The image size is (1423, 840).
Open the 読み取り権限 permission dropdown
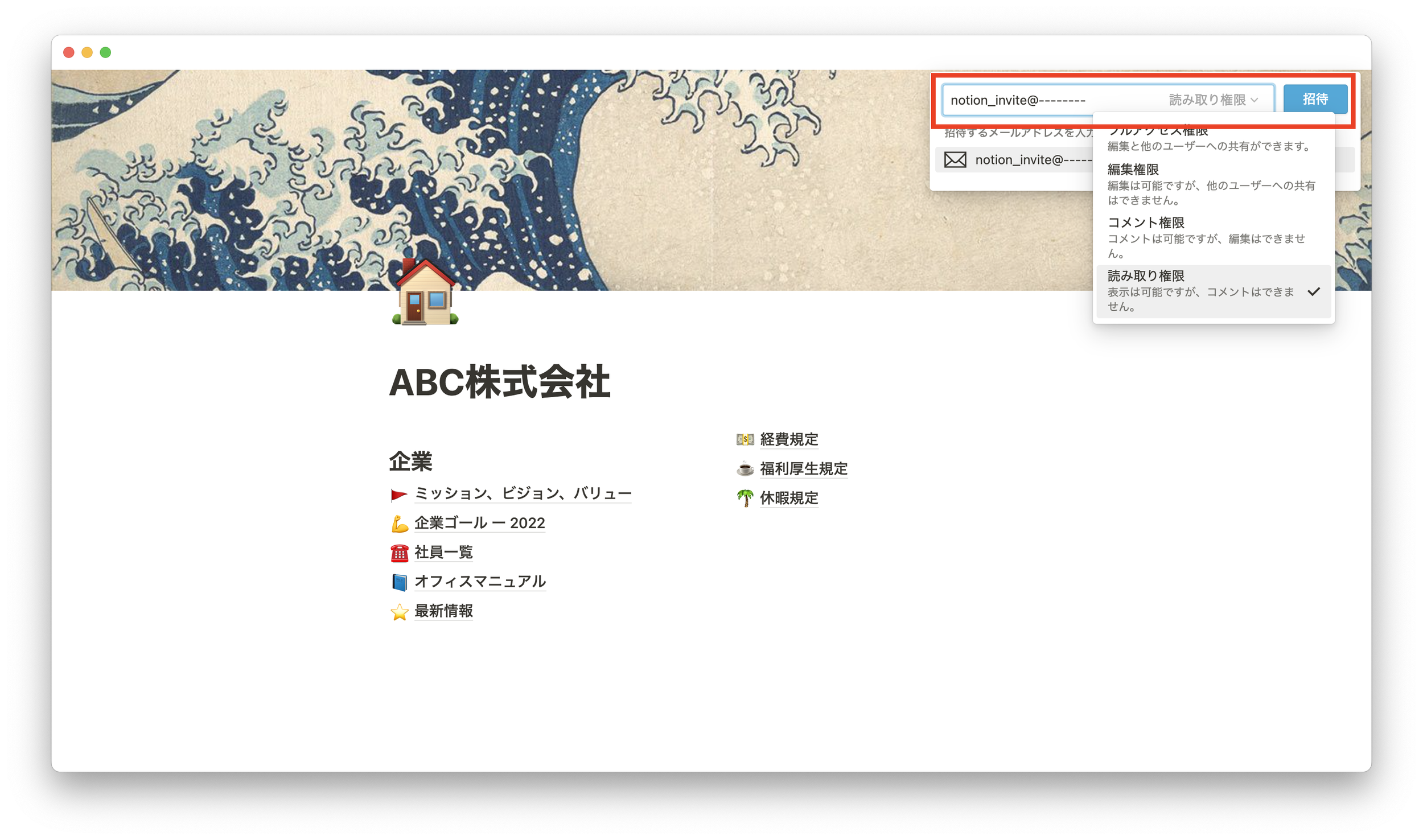click(x=1213, y=100)
